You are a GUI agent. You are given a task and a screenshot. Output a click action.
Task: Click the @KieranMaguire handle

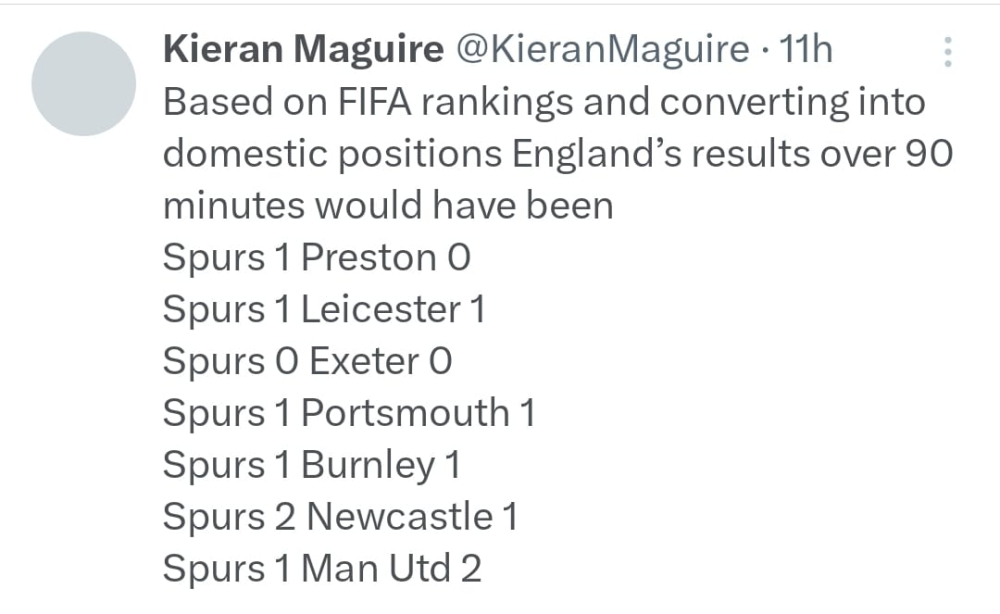click(x=603, y=50)
